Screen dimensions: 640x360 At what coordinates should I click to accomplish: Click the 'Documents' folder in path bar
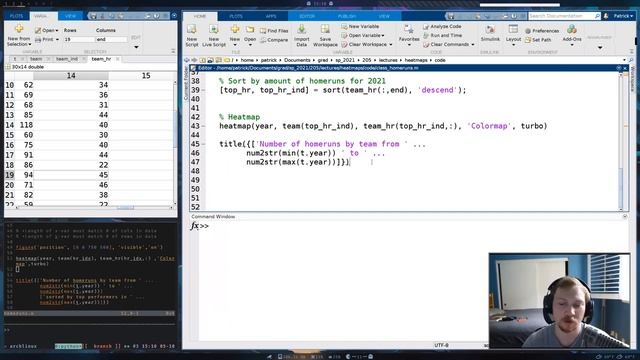297,60
